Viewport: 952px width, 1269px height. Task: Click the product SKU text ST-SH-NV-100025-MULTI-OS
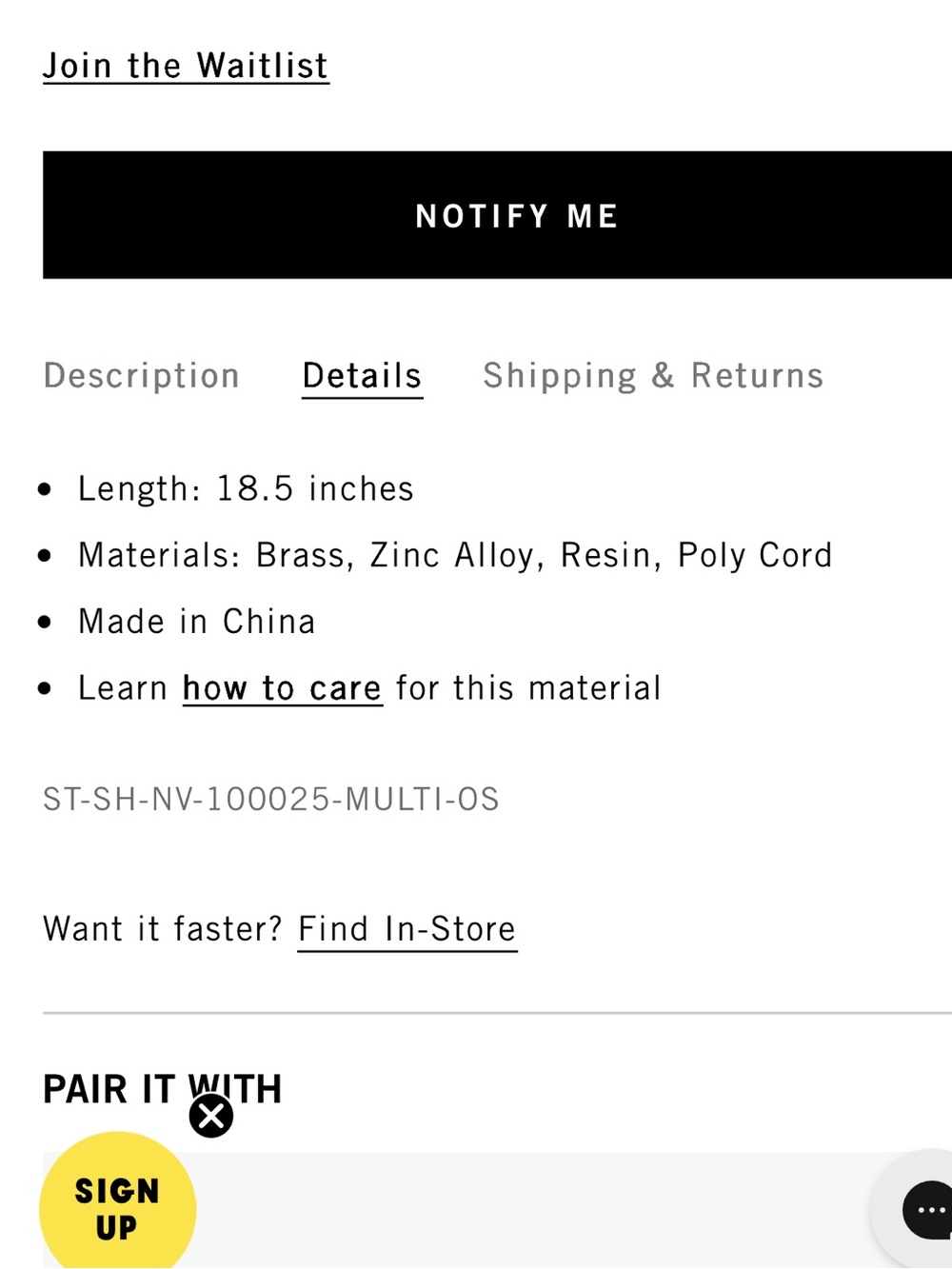(271, 799)
